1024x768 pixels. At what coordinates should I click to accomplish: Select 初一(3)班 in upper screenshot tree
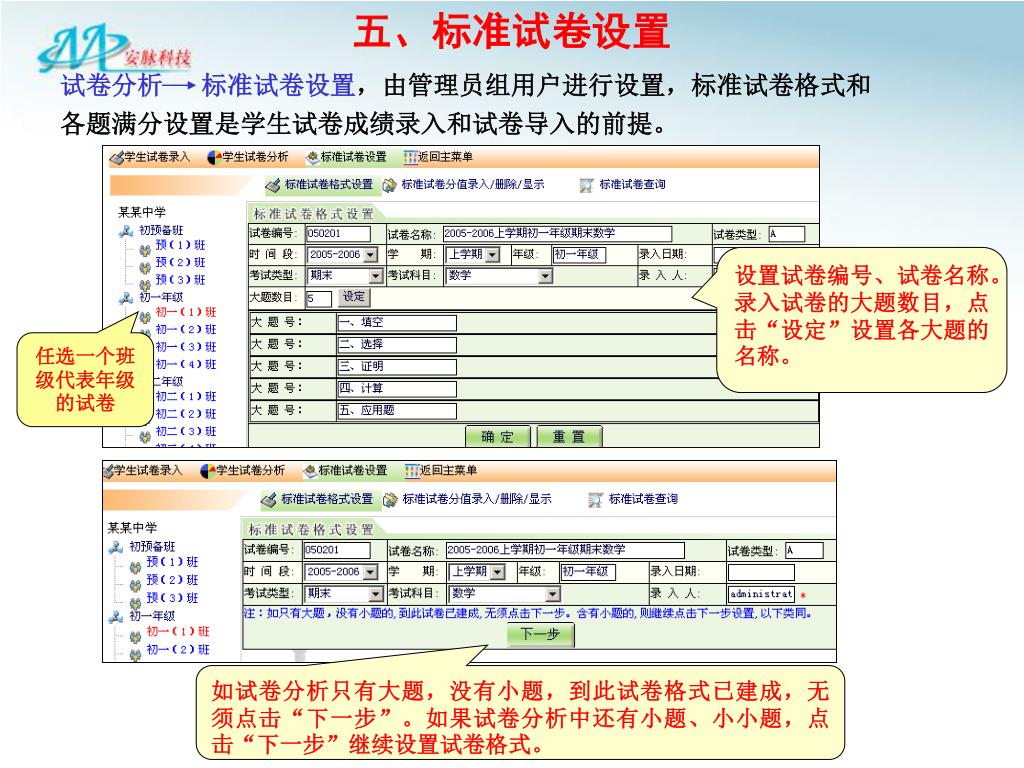[x=185, y=347]
